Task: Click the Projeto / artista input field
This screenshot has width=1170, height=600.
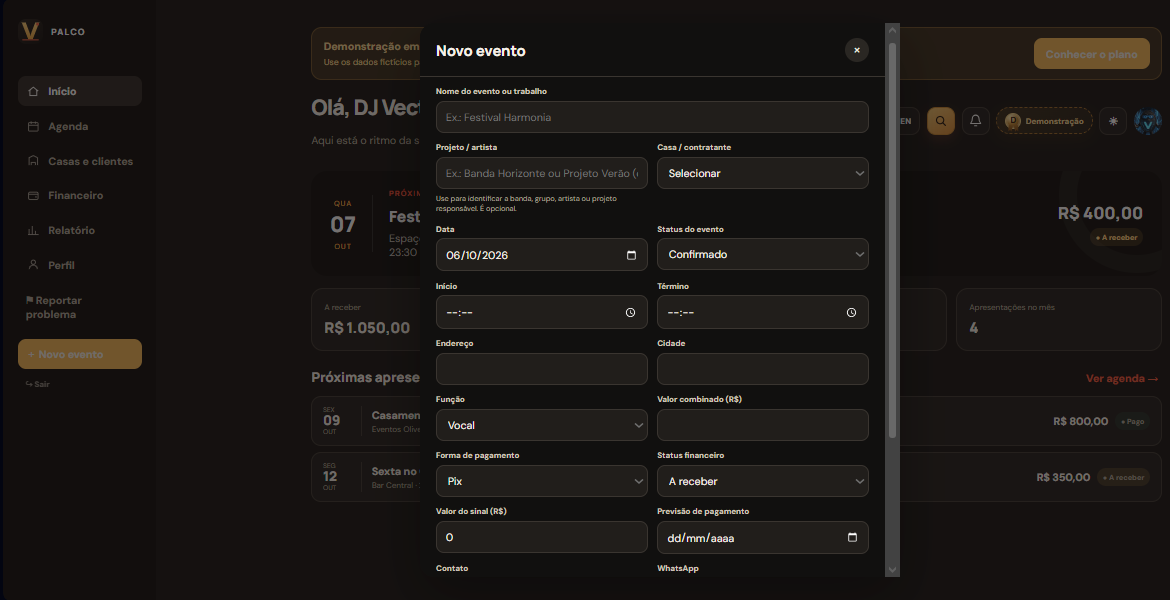Action: tap(542, 173)
